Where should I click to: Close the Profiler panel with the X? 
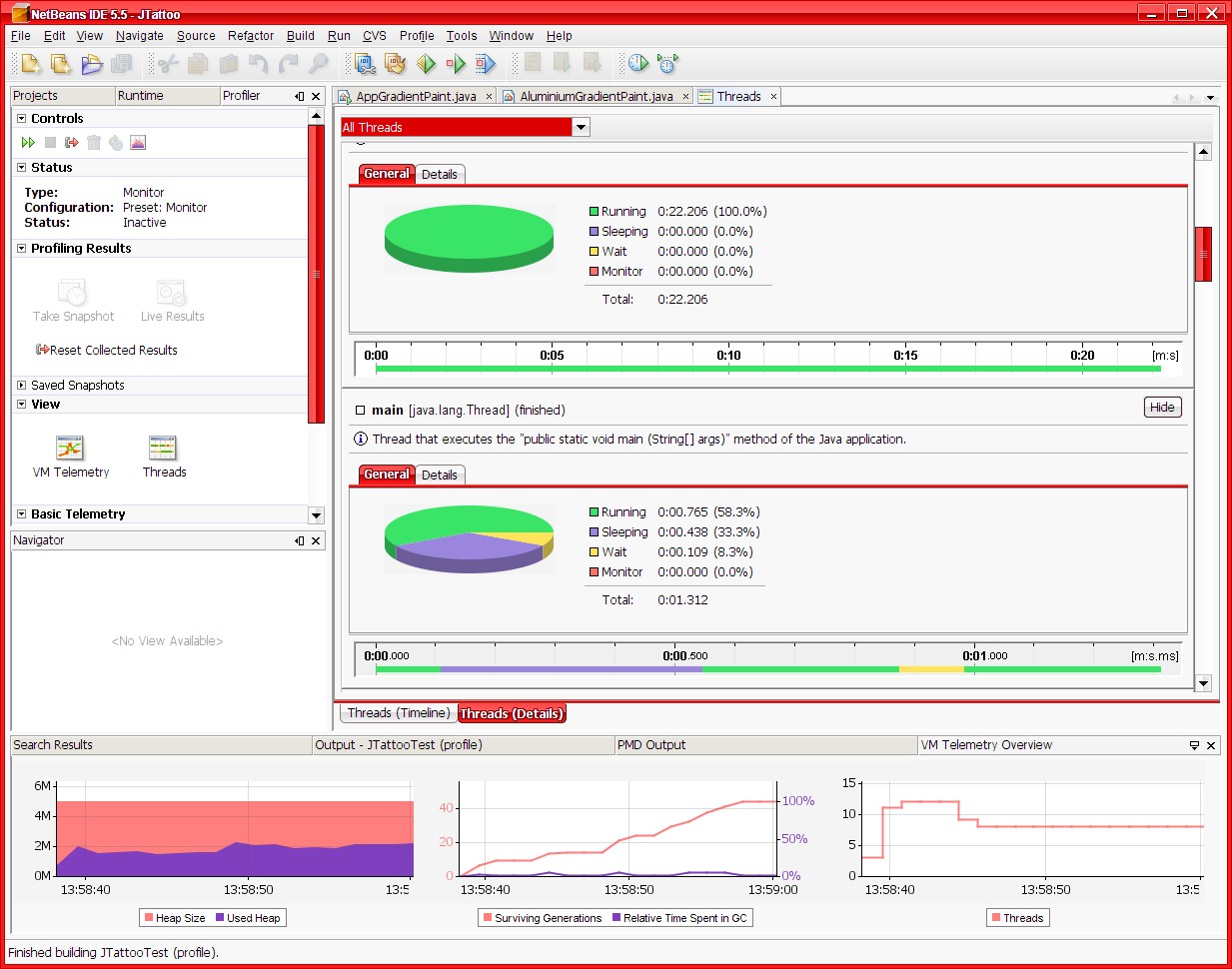point(316,96)
